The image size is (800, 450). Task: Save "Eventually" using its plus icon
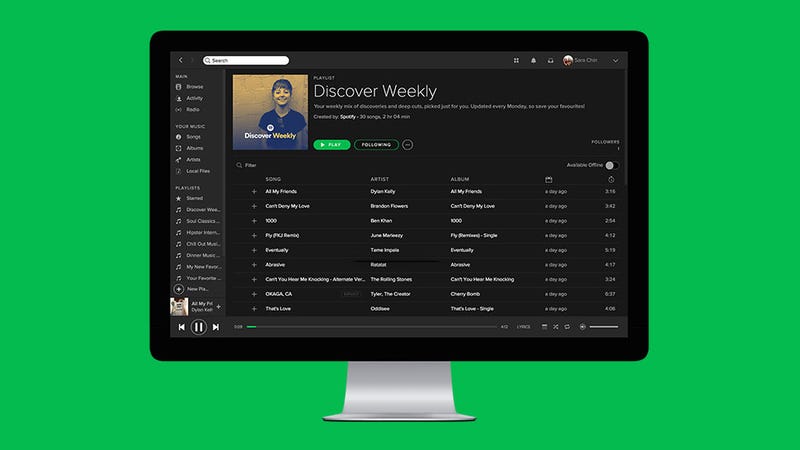tap(254, 251)
